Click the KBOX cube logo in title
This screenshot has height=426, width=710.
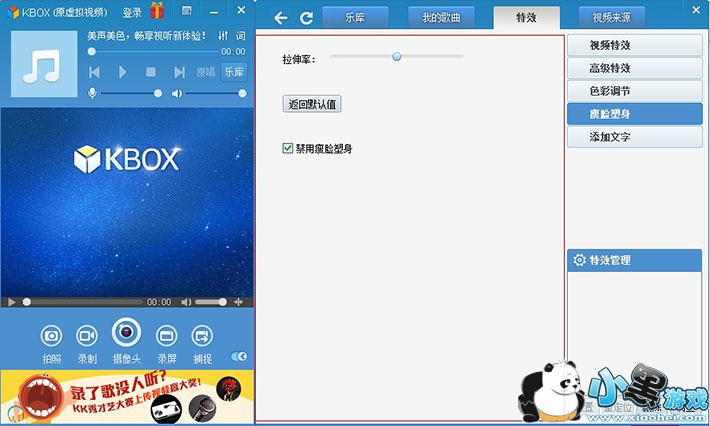pyautogui.click(x=13, y=12)
